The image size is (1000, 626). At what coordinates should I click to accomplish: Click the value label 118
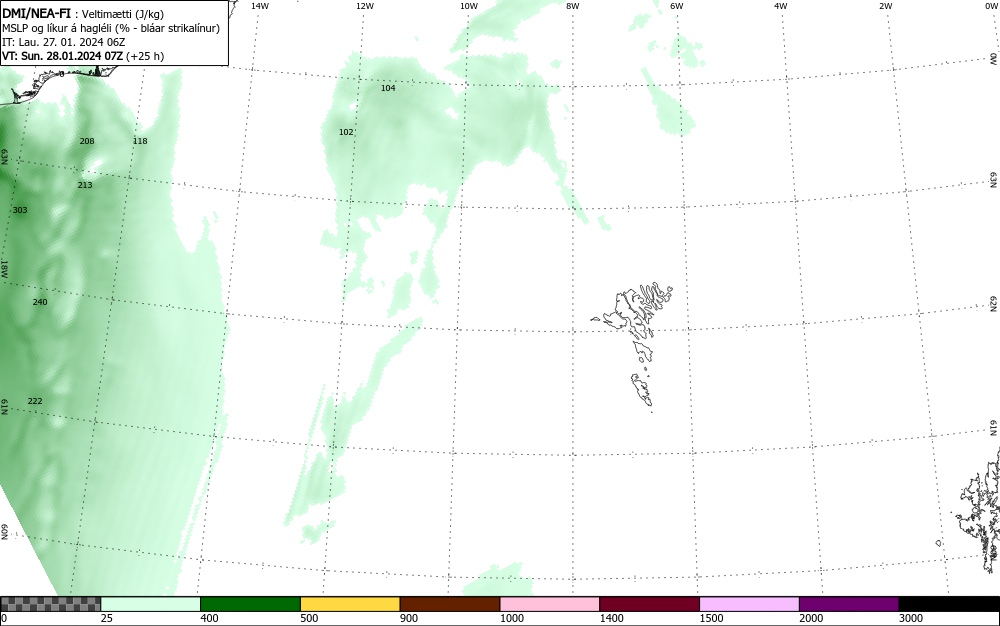140,141
